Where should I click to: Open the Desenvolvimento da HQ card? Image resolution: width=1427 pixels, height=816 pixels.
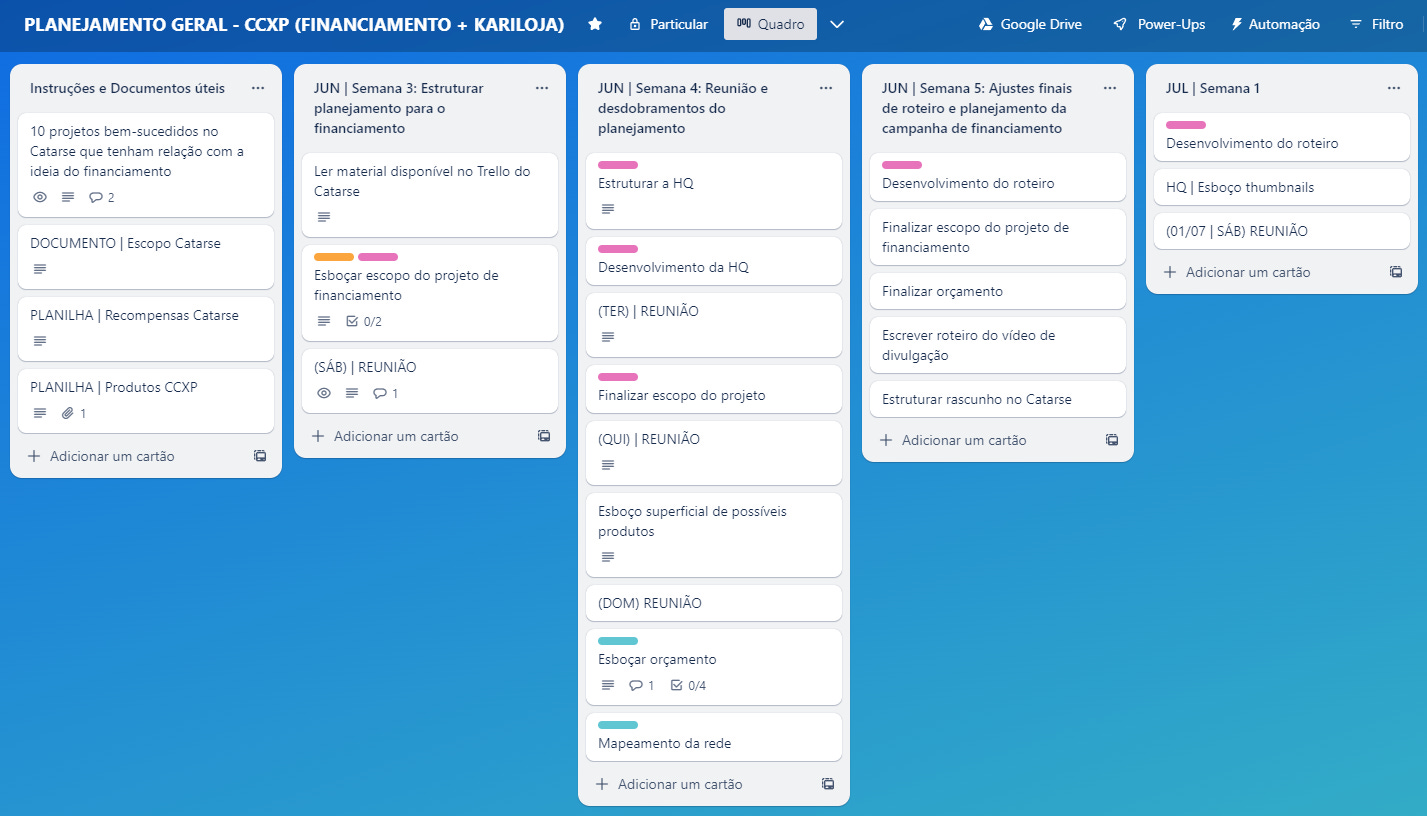(x=714, y=261)
